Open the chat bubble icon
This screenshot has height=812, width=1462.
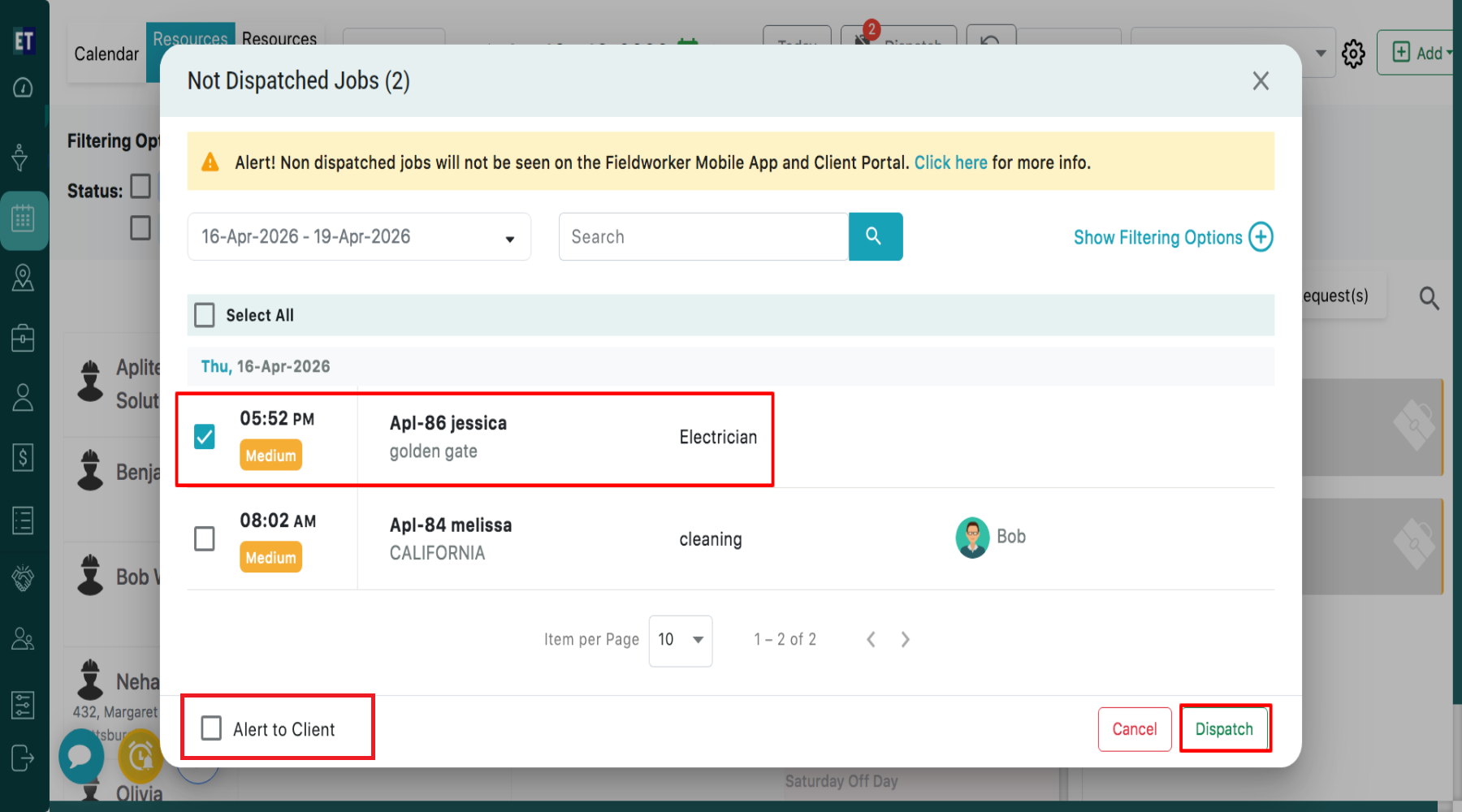point(80,756)
